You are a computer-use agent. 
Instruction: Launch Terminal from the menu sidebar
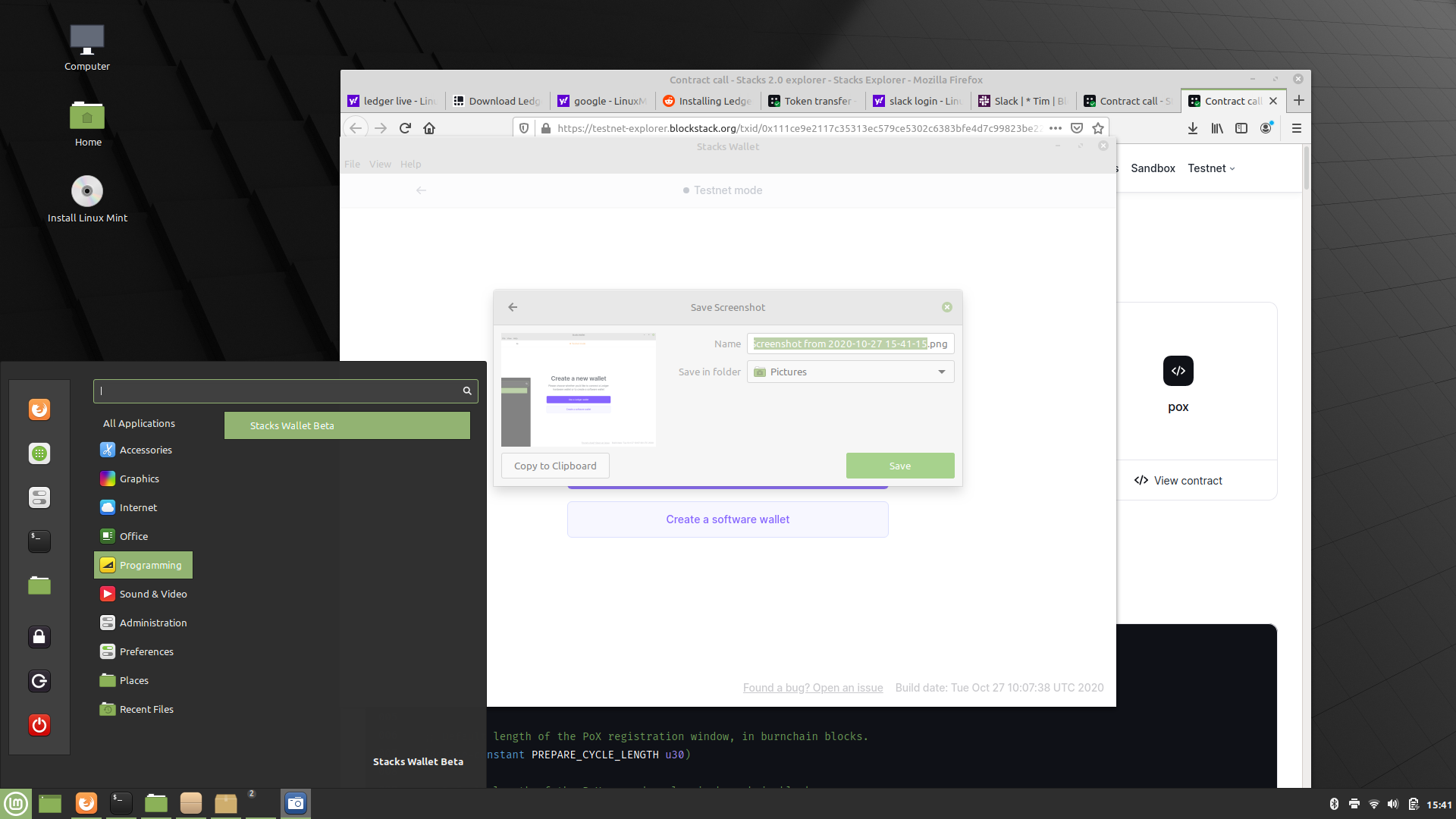point(39,541)
